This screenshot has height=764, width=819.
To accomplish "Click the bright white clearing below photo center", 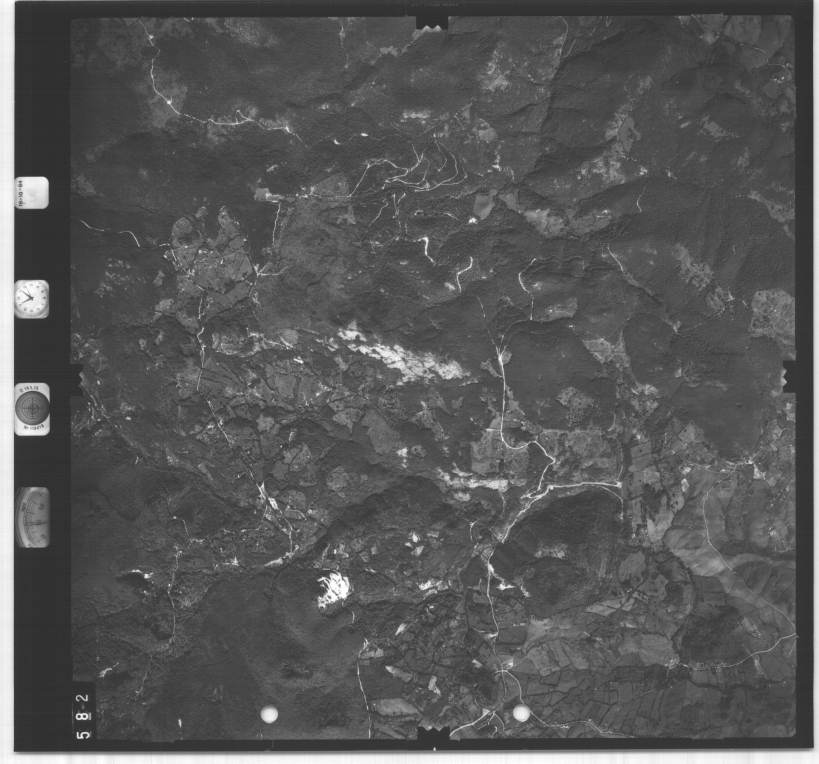I will pos(333,590).
